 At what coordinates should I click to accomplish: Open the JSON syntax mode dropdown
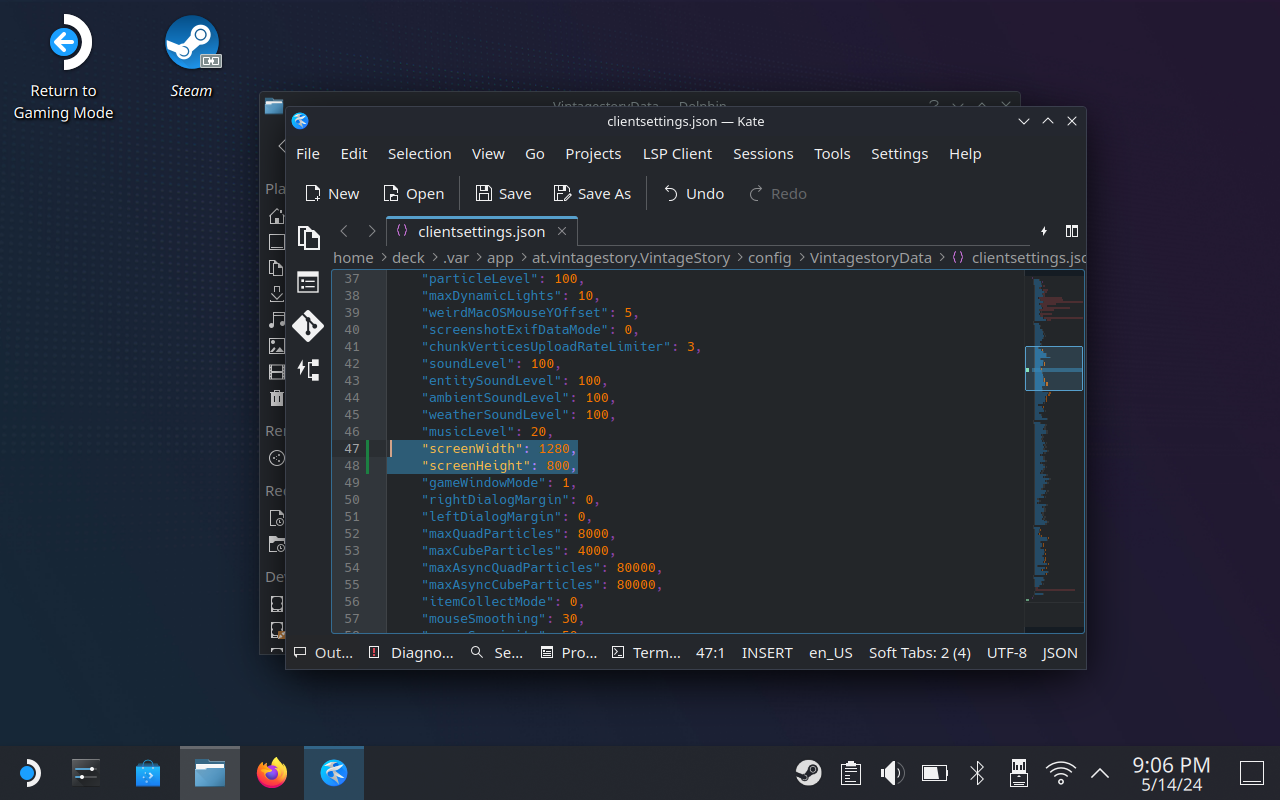[1059, 652]
